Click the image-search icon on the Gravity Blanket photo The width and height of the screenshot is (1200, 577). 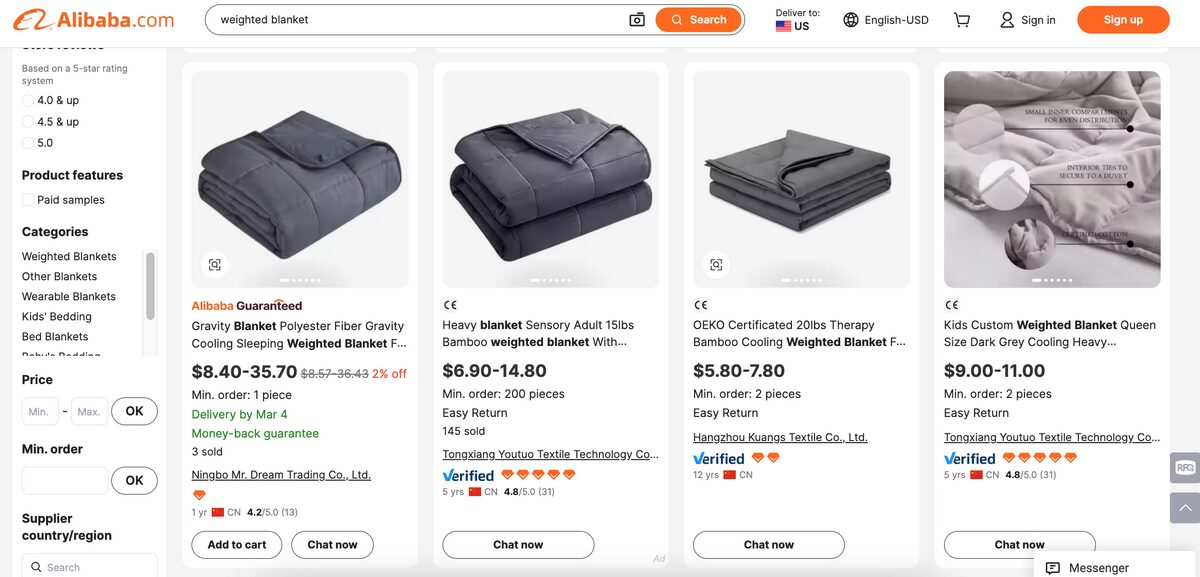click(x=215, y=264)
